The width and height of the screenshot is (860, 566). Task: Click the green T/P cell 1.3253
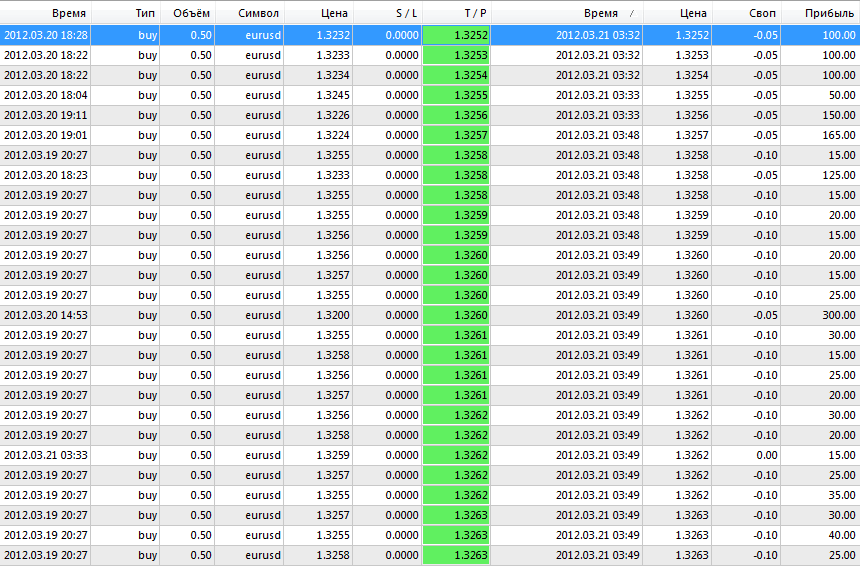click(456, 55)
